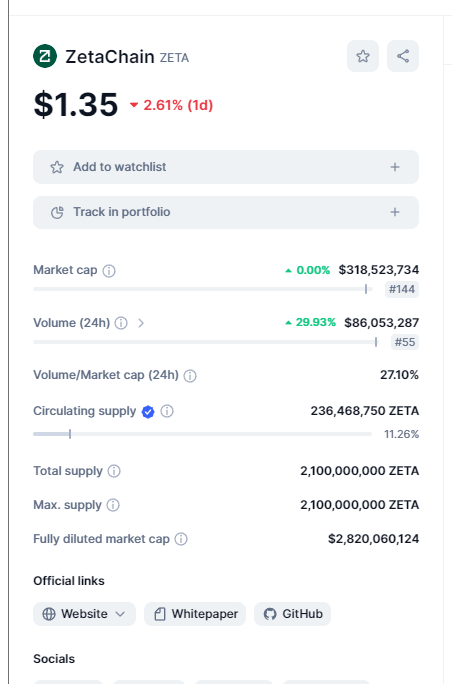Click the Volume/Market cap info icon
452x684 pixels.
coord(190,376)
